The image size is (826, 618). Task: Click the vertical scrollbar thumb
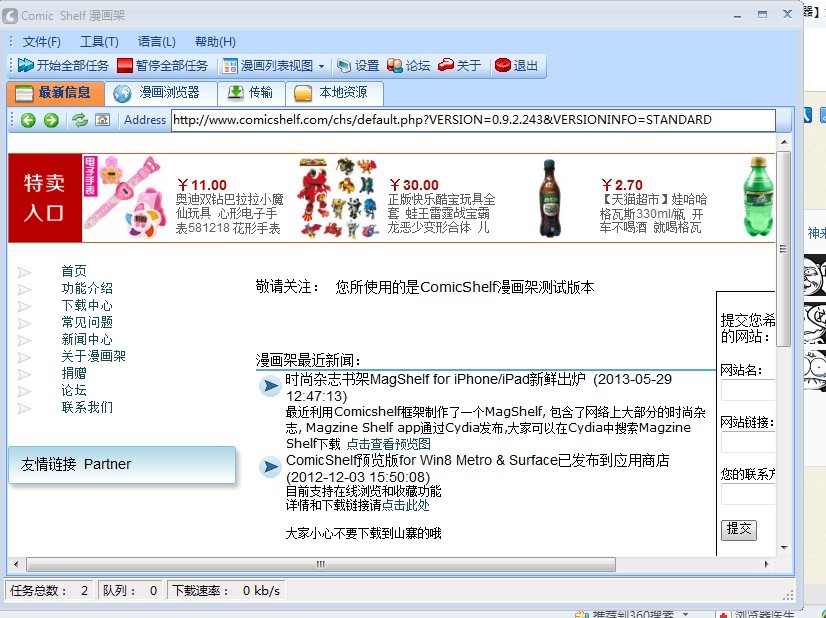(784, 249)
